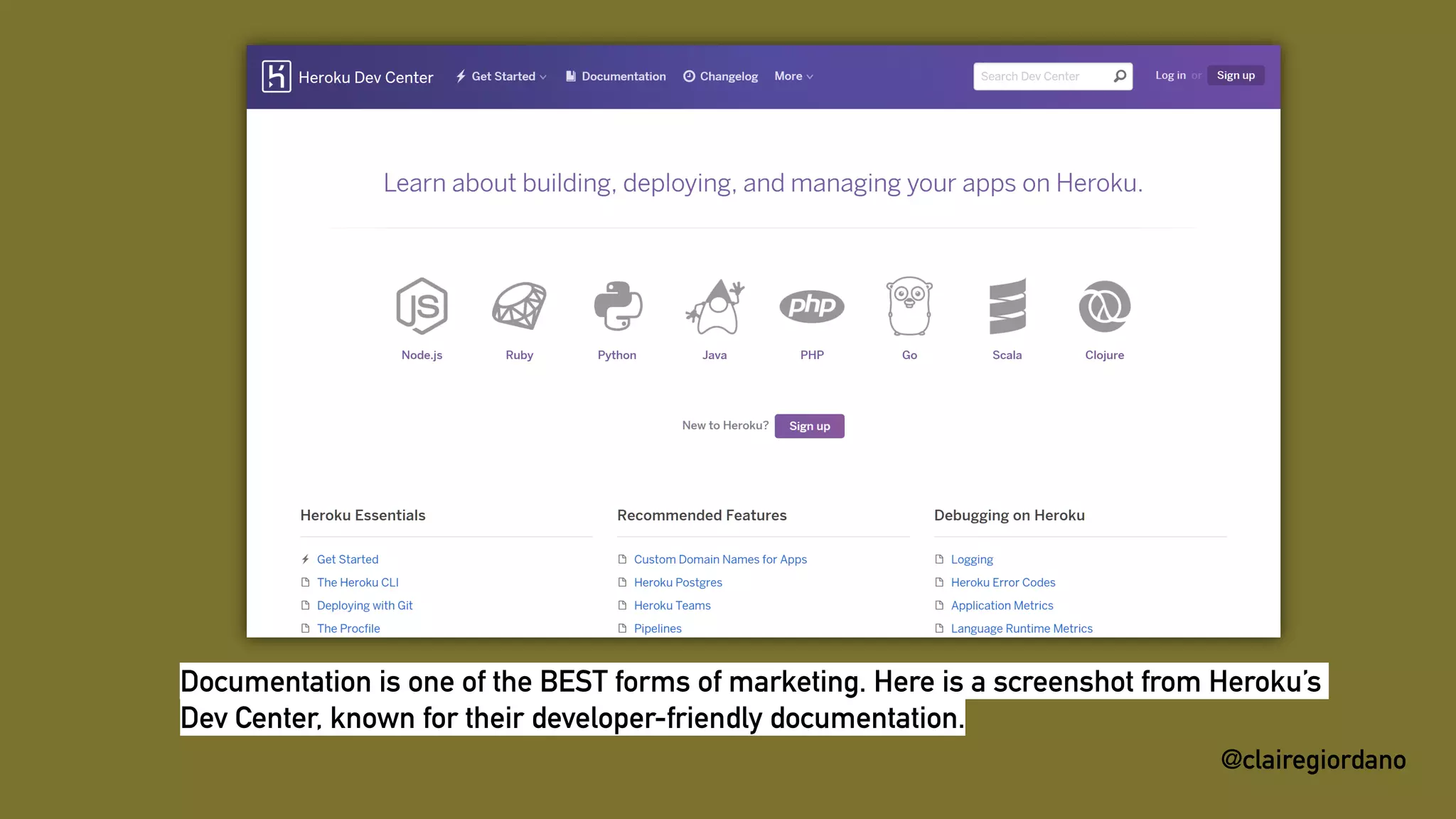Click the Go label text

[909, 355]
